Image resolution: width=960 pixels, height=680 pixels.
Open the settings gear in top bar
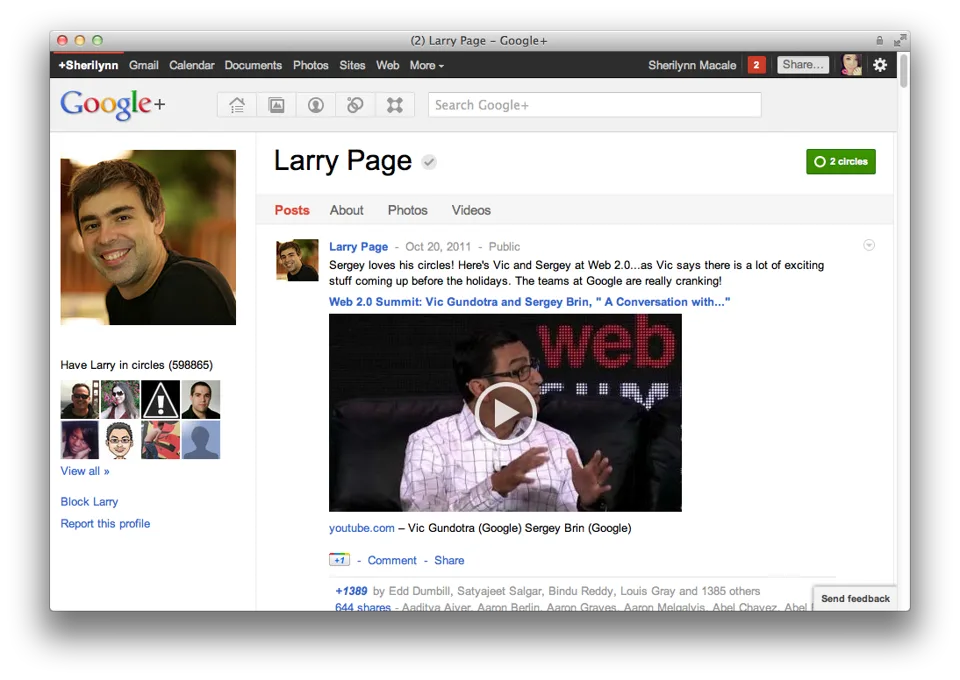[x=880, y=65]
